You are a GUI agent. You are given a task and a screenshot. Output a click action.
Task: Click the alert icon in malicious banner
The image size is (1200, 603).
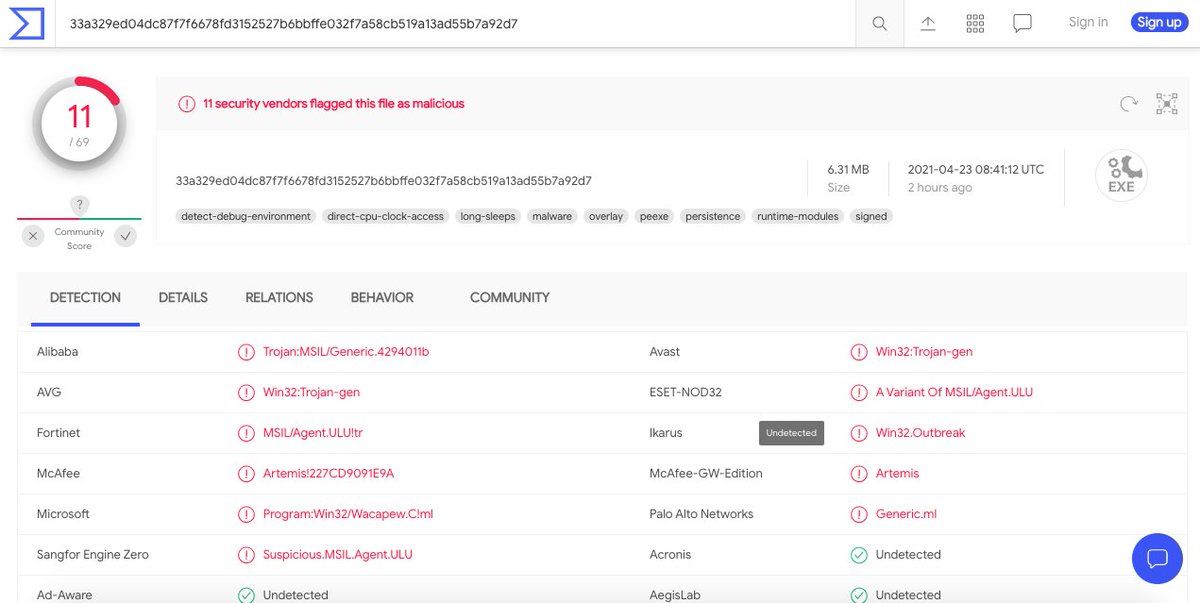click(186, 103)
